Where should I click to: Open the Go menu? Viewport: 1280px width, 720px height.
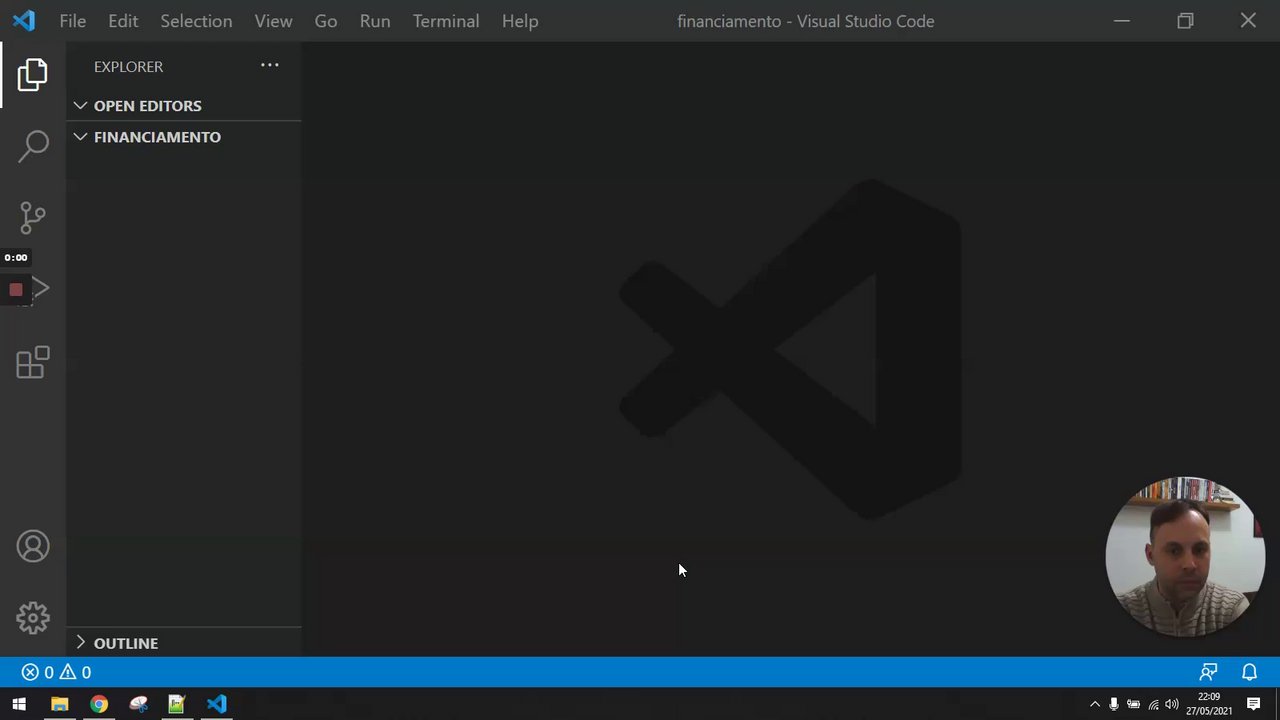(326, 21)
